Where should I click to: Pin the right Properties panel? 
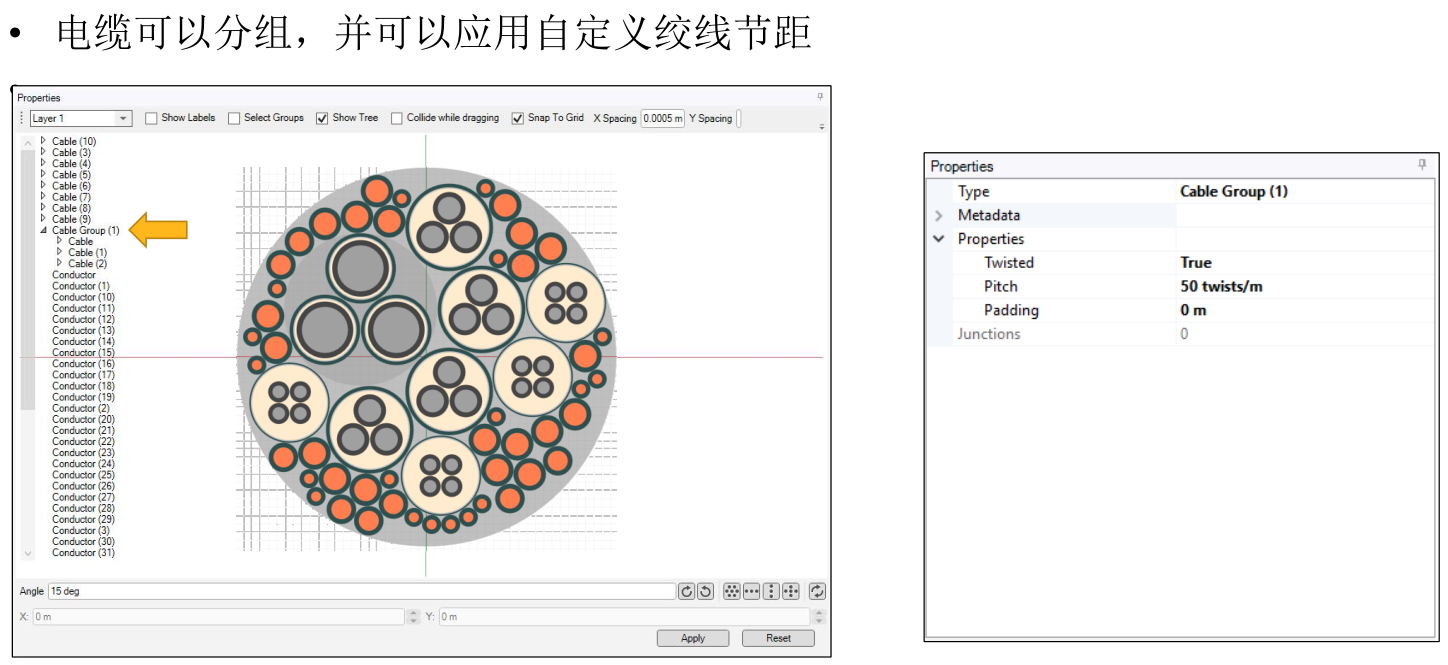(1422, 165)
